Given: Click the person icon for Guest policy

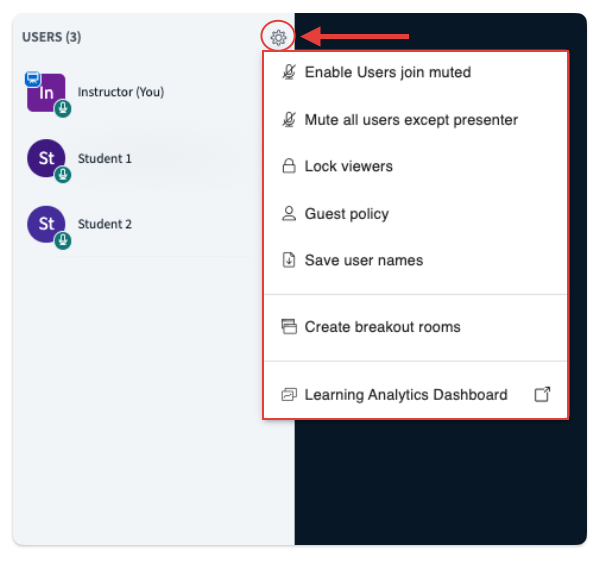Looking at the screenshot, I should point(289,214).
